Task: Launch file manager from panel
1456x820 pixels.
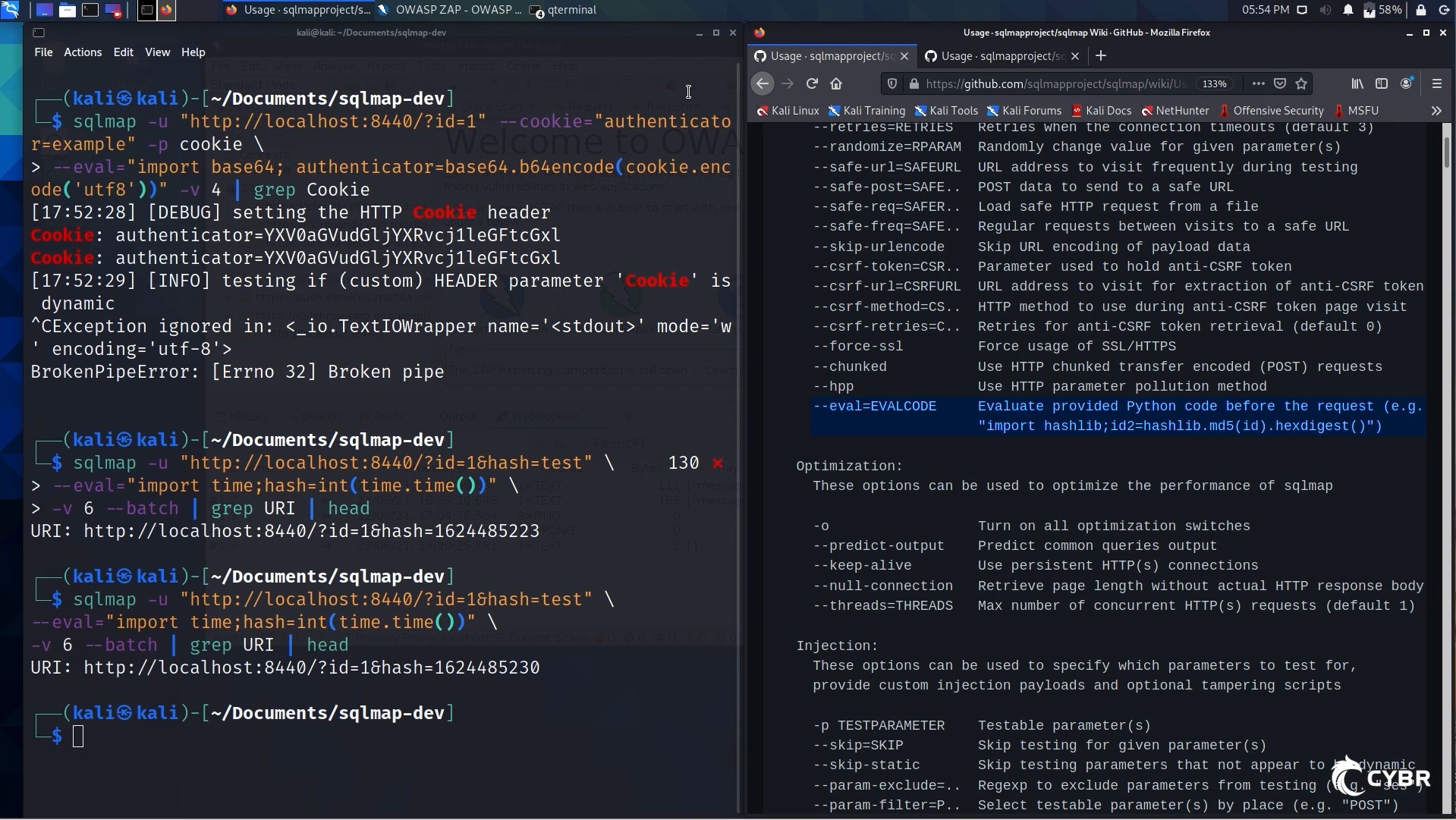Action: [x=68, y=10]
